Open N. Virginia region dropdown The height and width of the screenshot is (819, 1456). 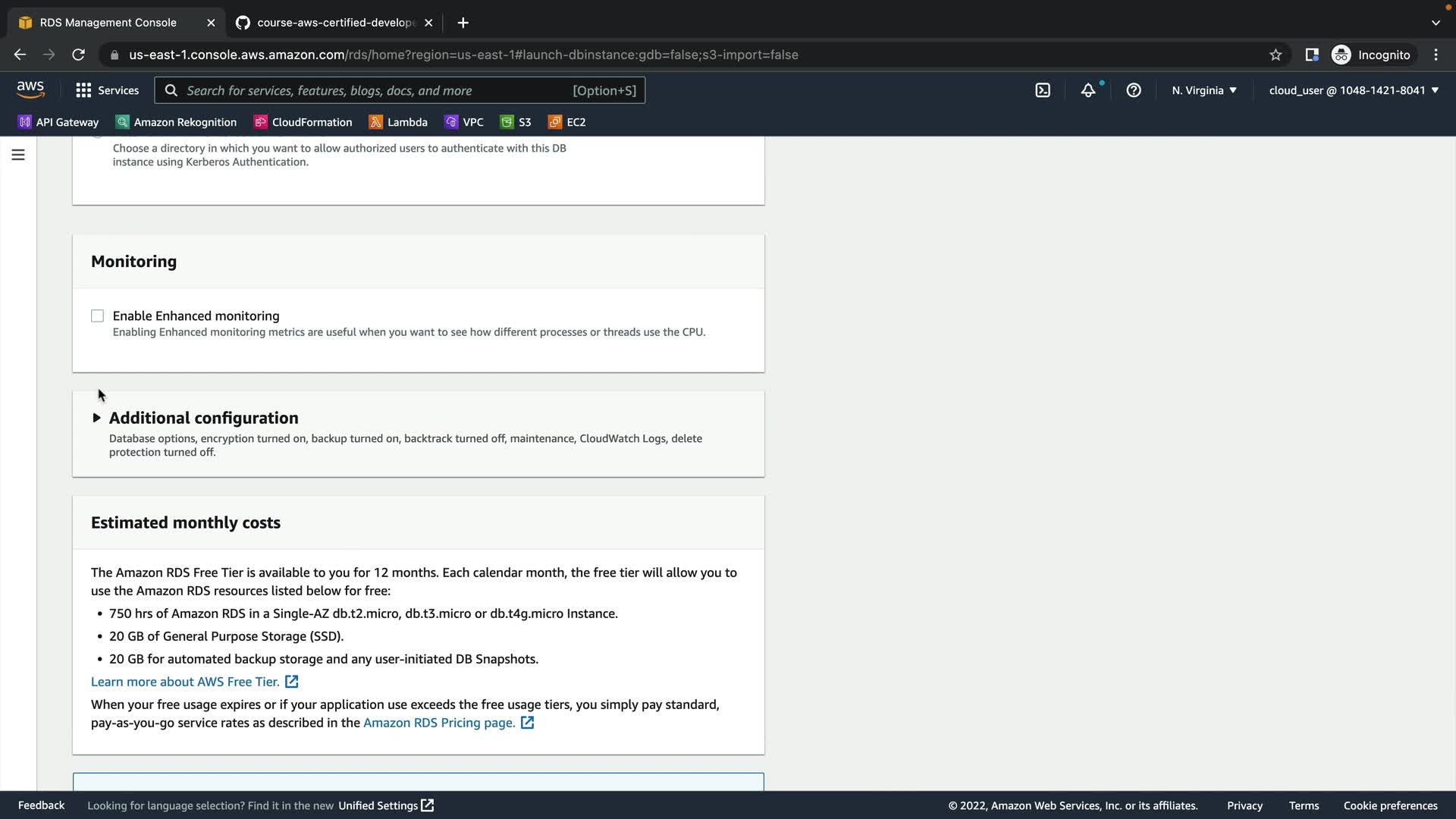[x=1203, y=90]
